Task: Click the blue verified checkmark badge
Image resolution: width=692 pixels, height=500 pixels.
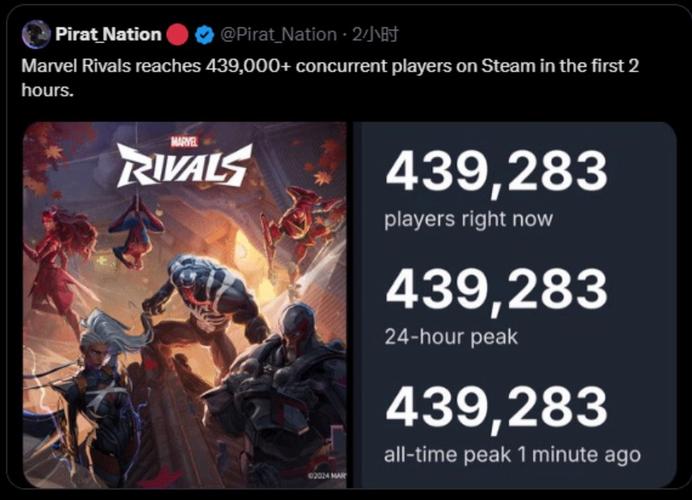Action: (203, 35)
